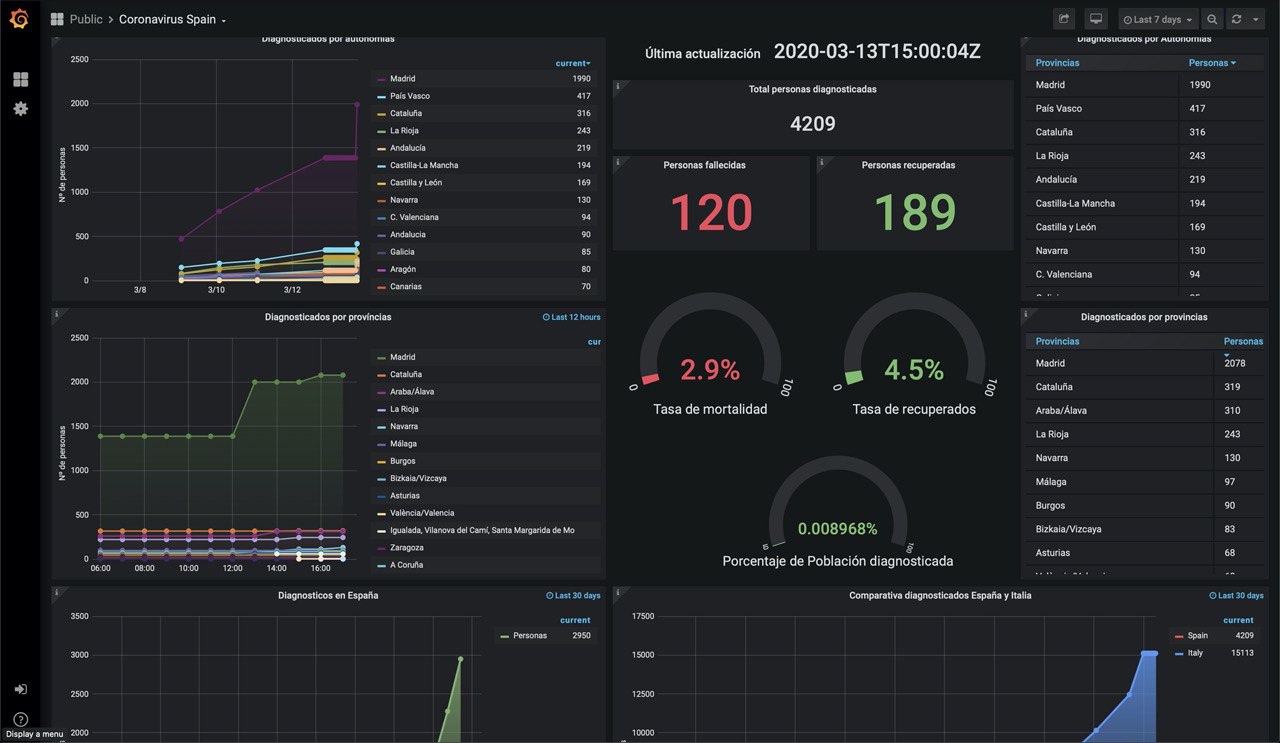Select the 189 recovered value
Image resolution: width=1280 pixels, height=743 pixels.
[x=915, y=212]
